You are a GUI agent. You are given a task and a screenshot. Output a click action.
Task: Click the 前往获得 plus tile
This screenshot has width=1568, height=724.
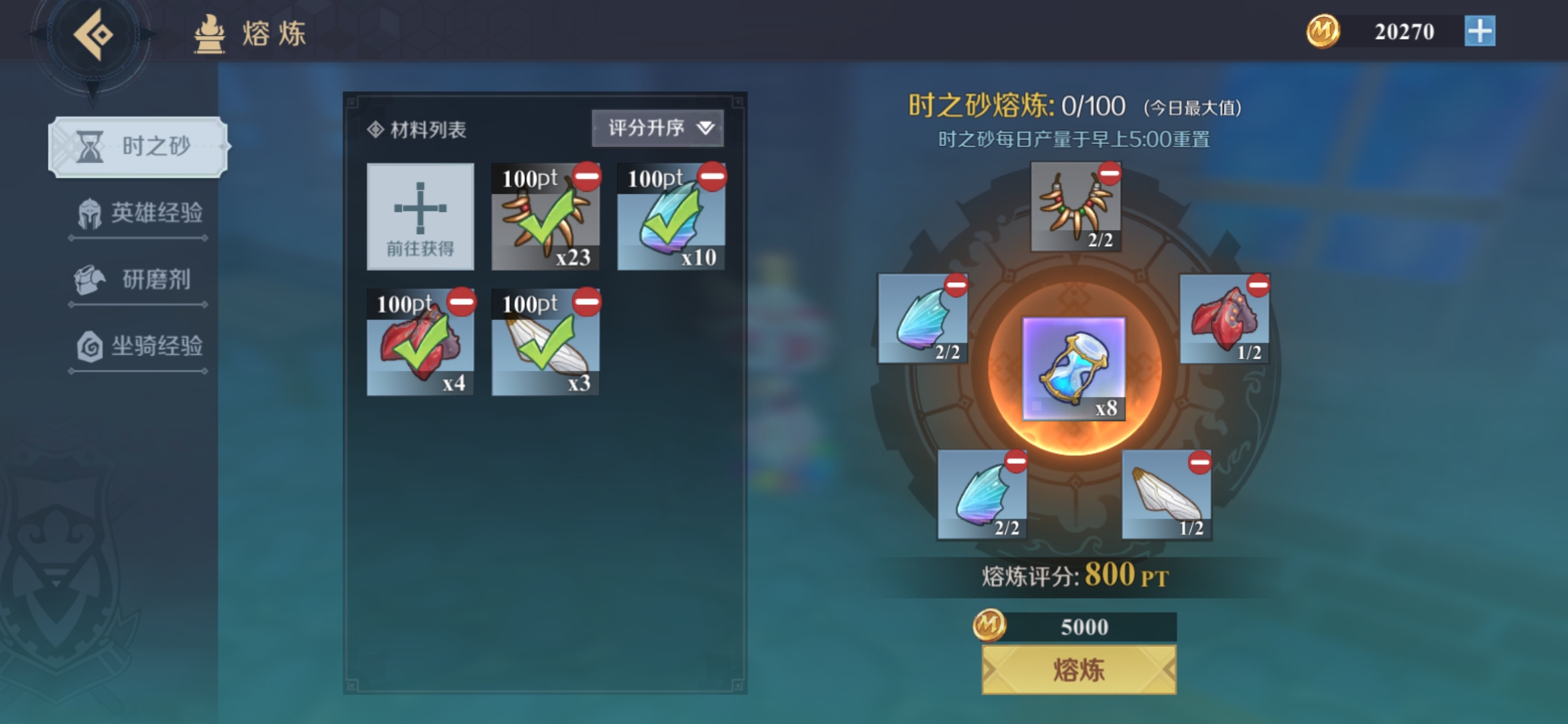[x=420, y=217]
